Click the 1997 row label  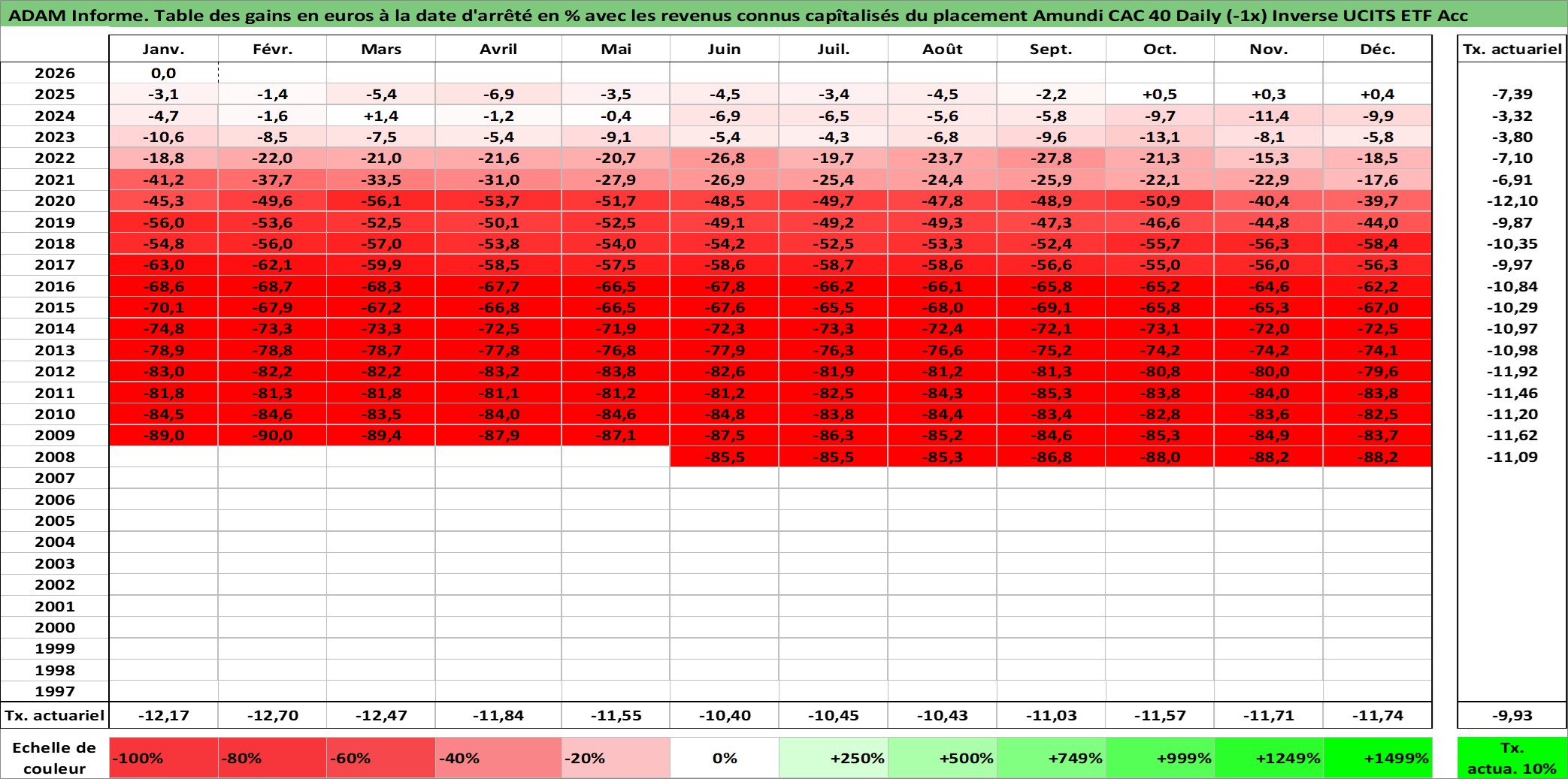point(55,691)
